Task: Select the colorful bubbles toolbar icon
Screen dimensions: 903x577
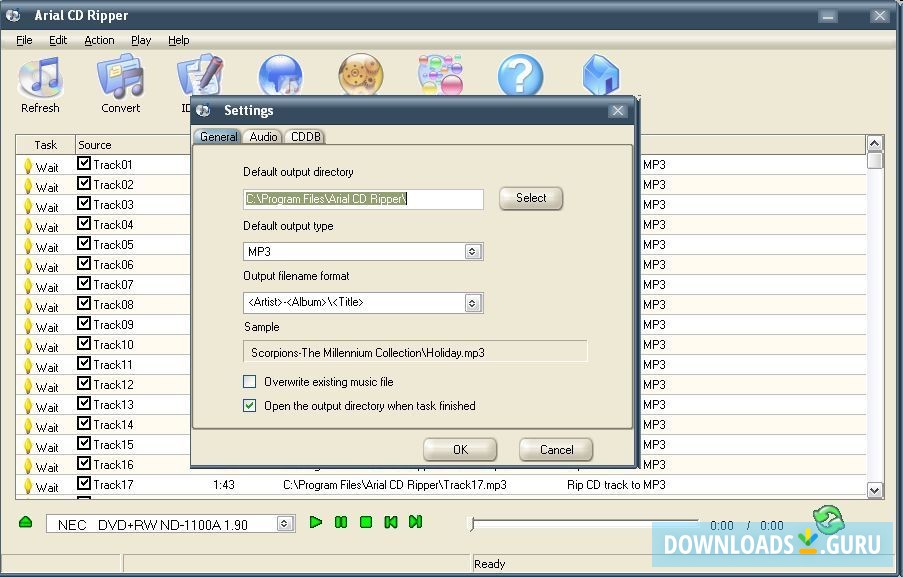Action: 439,75
